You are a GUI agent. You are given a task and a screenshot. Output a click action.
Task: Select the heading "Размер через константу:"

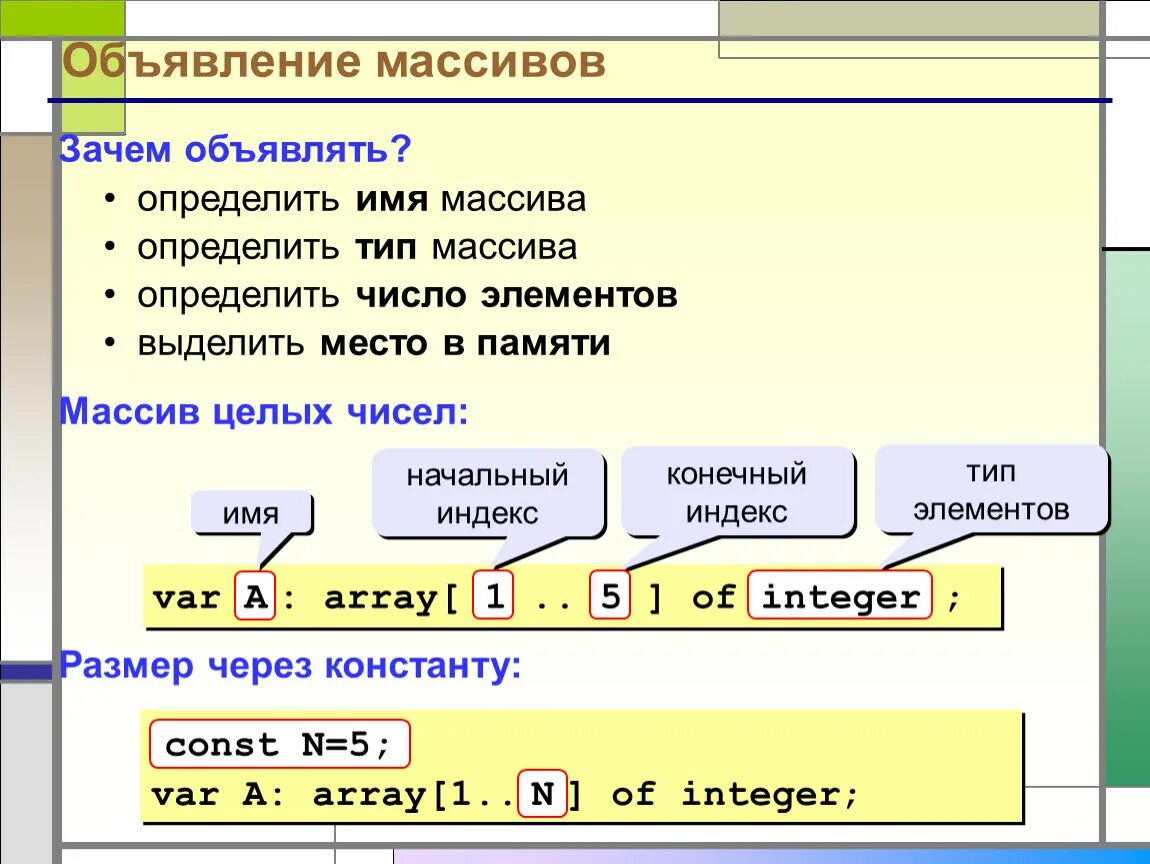click(x=290, y=666)
